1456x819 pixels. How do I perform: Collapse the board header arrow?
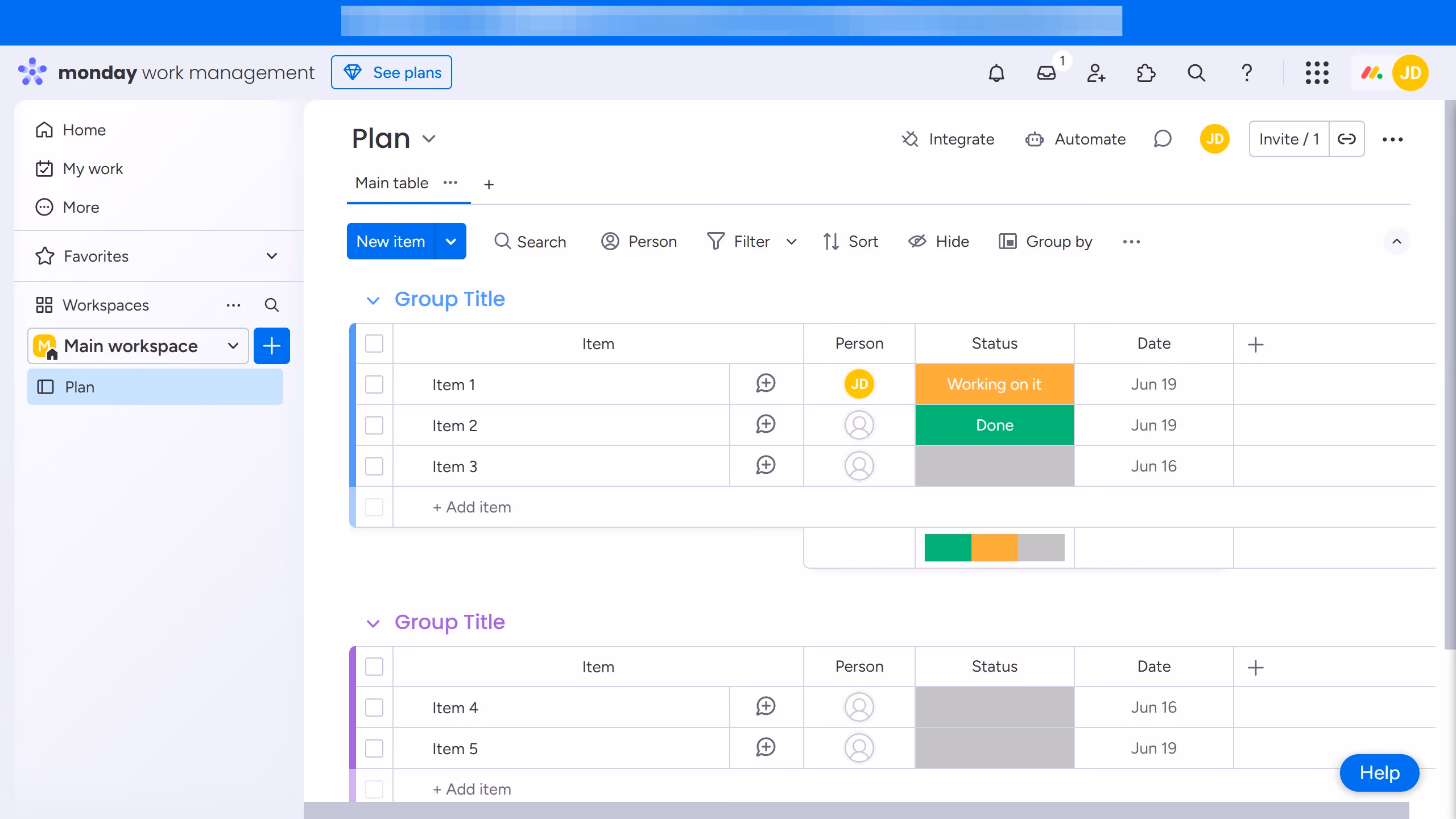tap(1397, 241)
